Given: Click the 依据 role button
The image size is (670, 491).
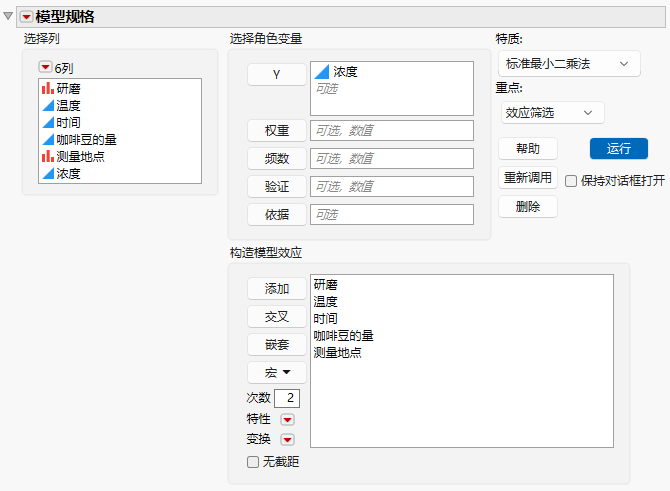Looking at the screenshot, I should pos(276,215).
